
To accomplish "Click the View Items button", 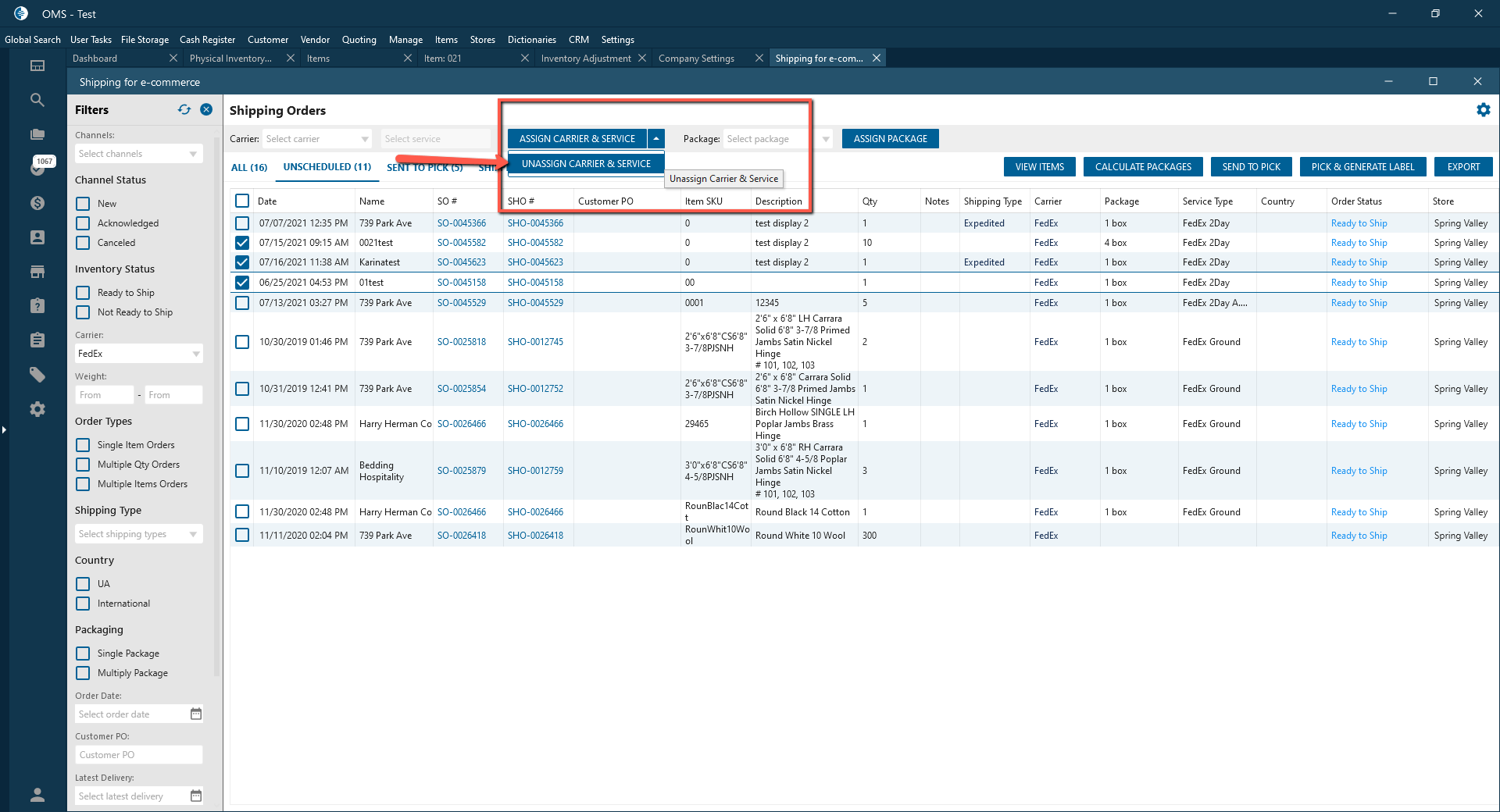I will 1040,167.
